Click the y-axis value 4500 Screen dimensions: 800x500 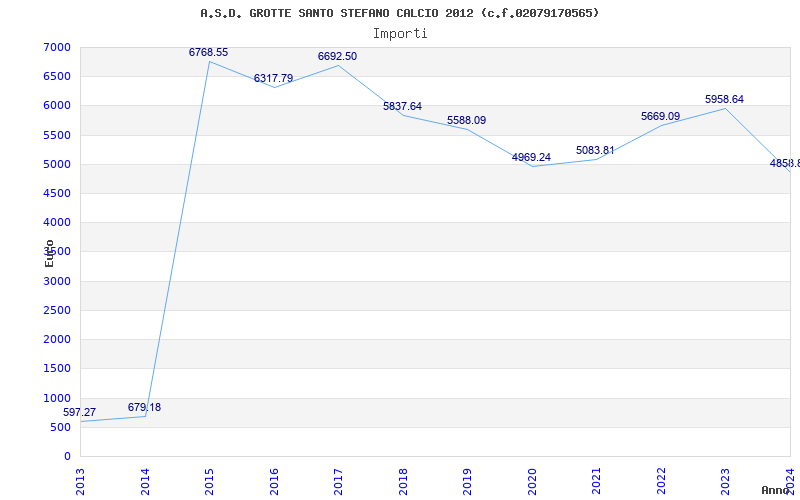57,193
